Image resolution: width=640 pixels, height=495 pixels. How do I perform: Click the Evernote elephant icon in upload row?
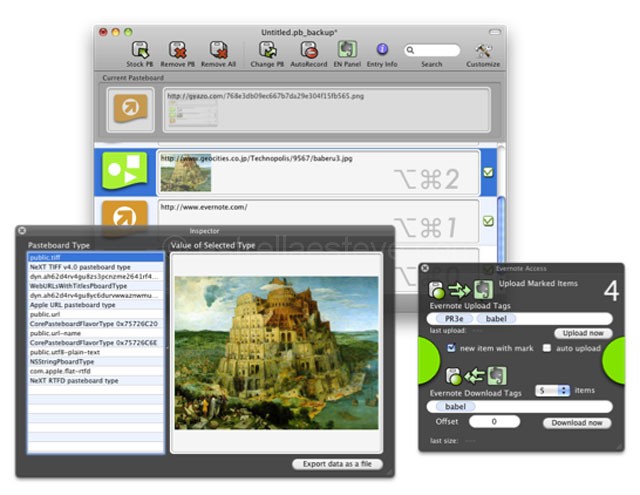pyautogui.click(x=483, y=290)
